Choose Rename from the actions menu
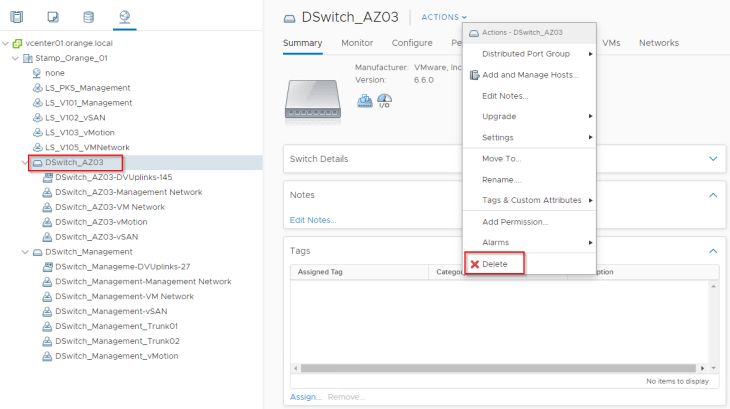Screen dimensions: 730x409 coord(501,180)
